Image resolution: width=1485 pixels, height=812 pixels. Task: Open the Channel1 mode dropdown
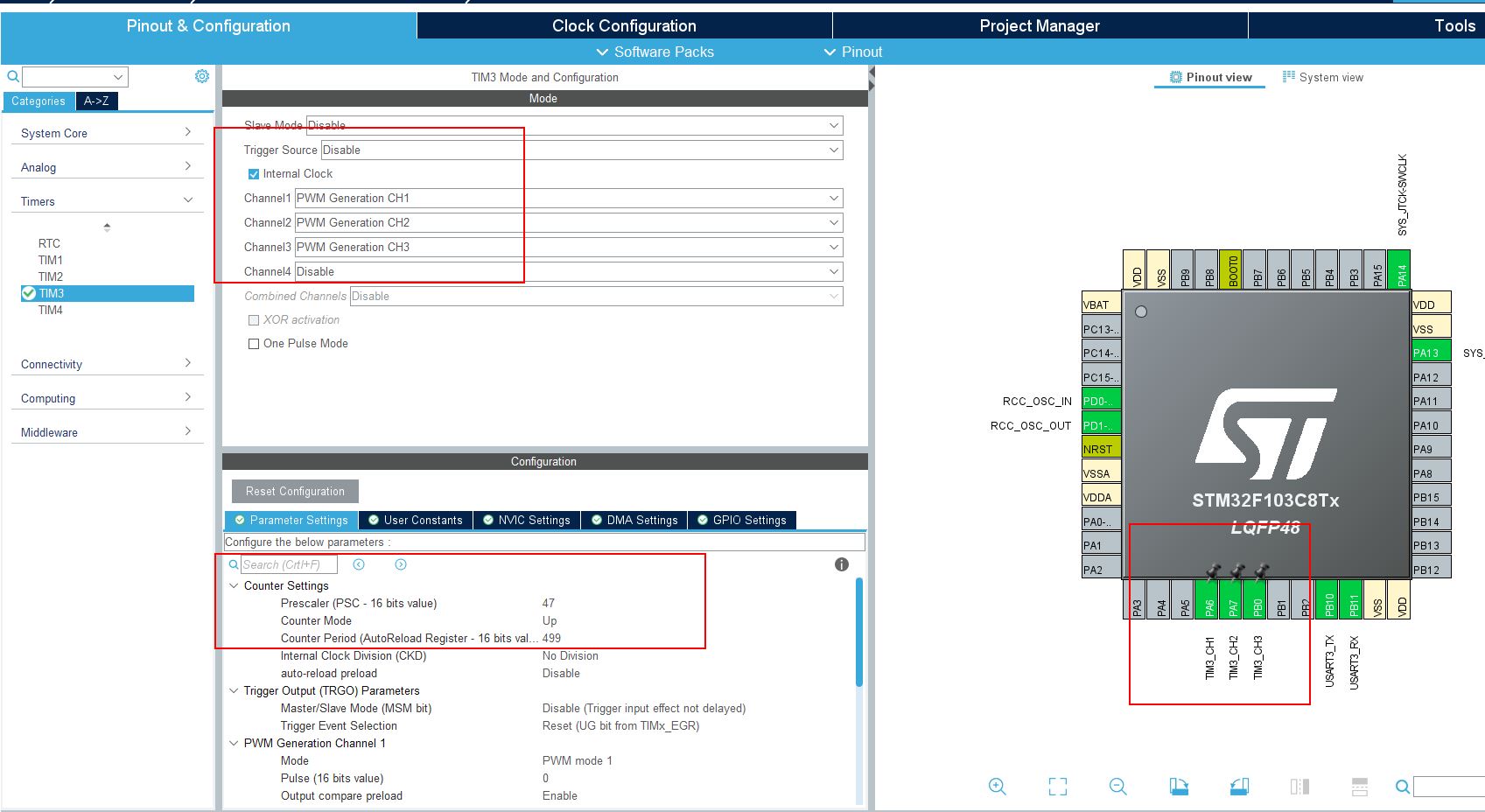[x=569, y=198]
